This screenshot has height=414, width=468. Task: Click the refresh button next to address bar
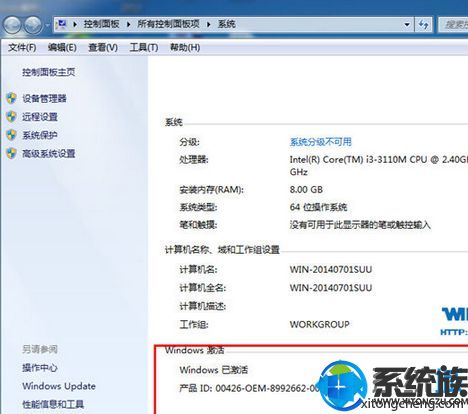pyautogui.click(x=423, y=24)
